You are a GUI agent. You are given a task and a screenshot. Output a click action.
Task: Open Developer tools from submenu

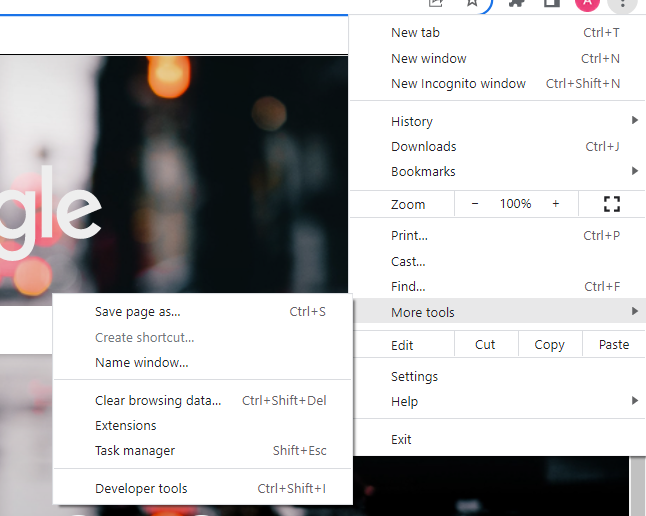pos(203,489)
